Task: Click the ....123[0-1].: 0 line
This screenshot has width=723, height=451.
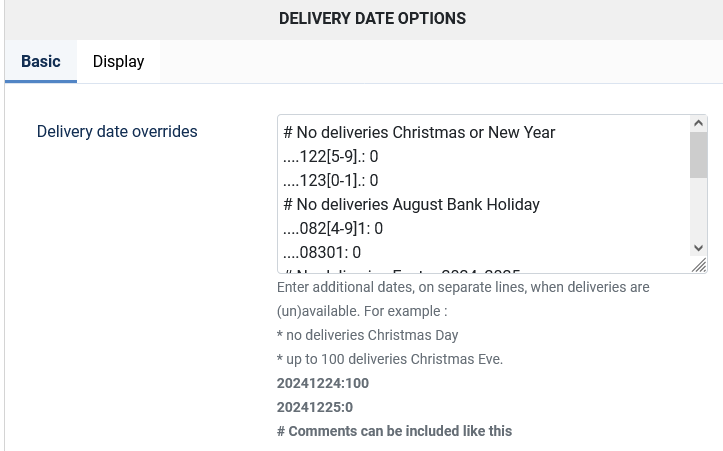Action: [331, 180]
